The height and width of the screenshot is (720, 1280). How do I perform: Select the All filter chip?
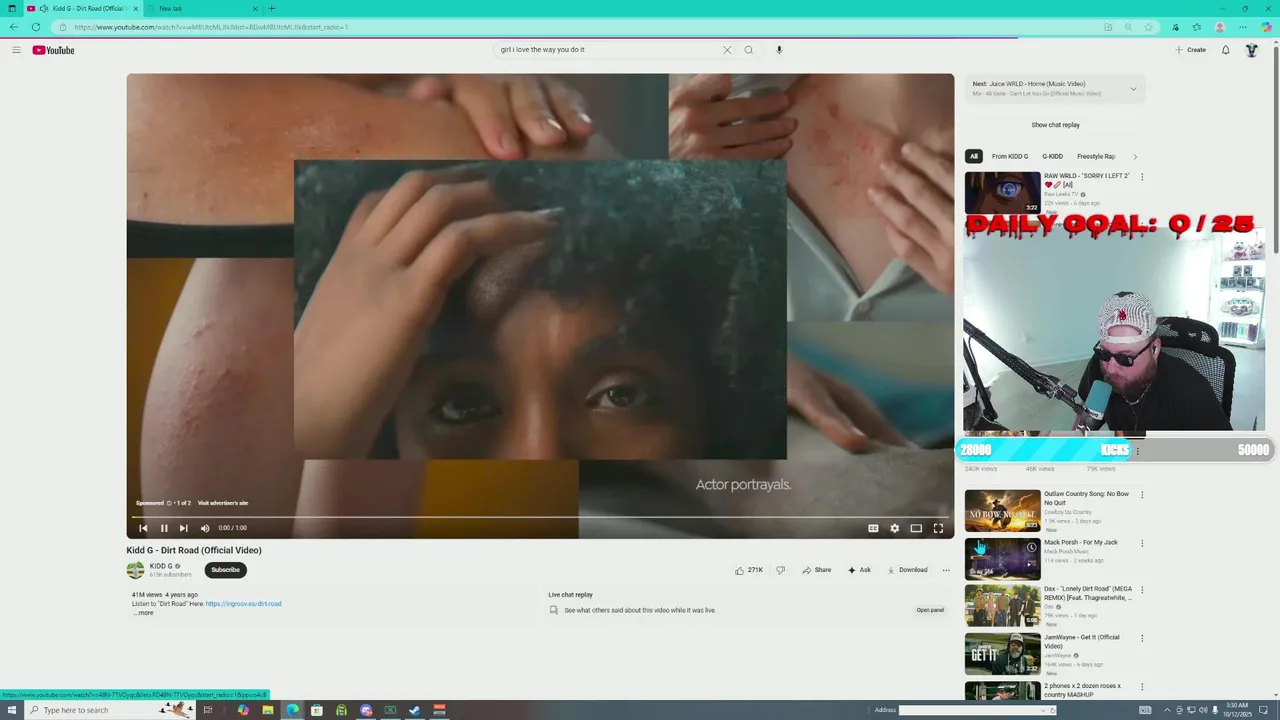pos(973,156)
